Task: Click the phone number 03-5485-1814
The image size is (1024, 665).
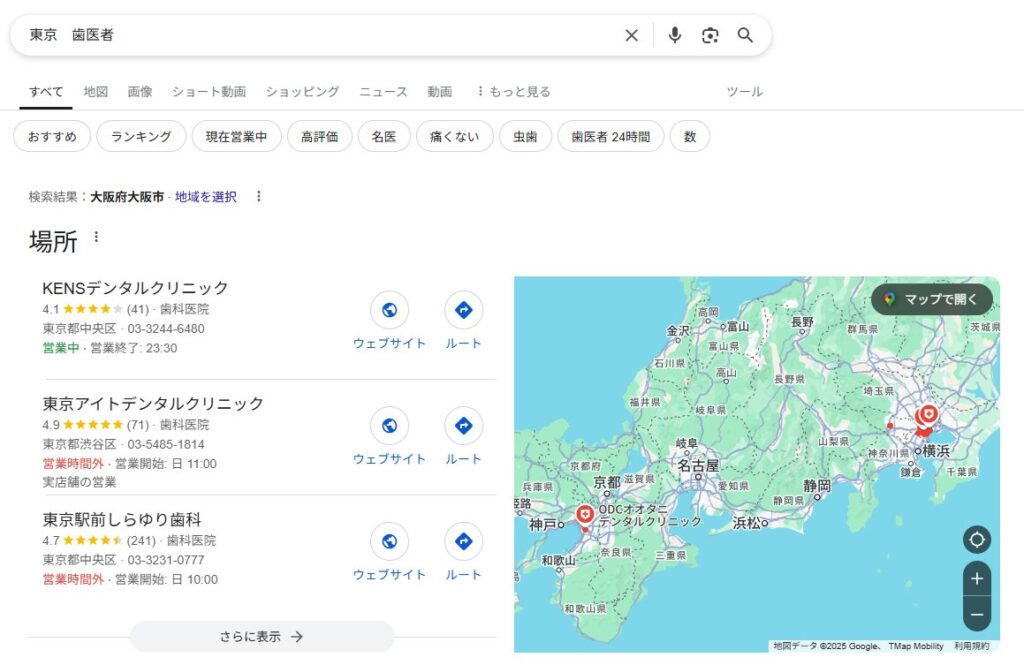Action: coord(166,444)
